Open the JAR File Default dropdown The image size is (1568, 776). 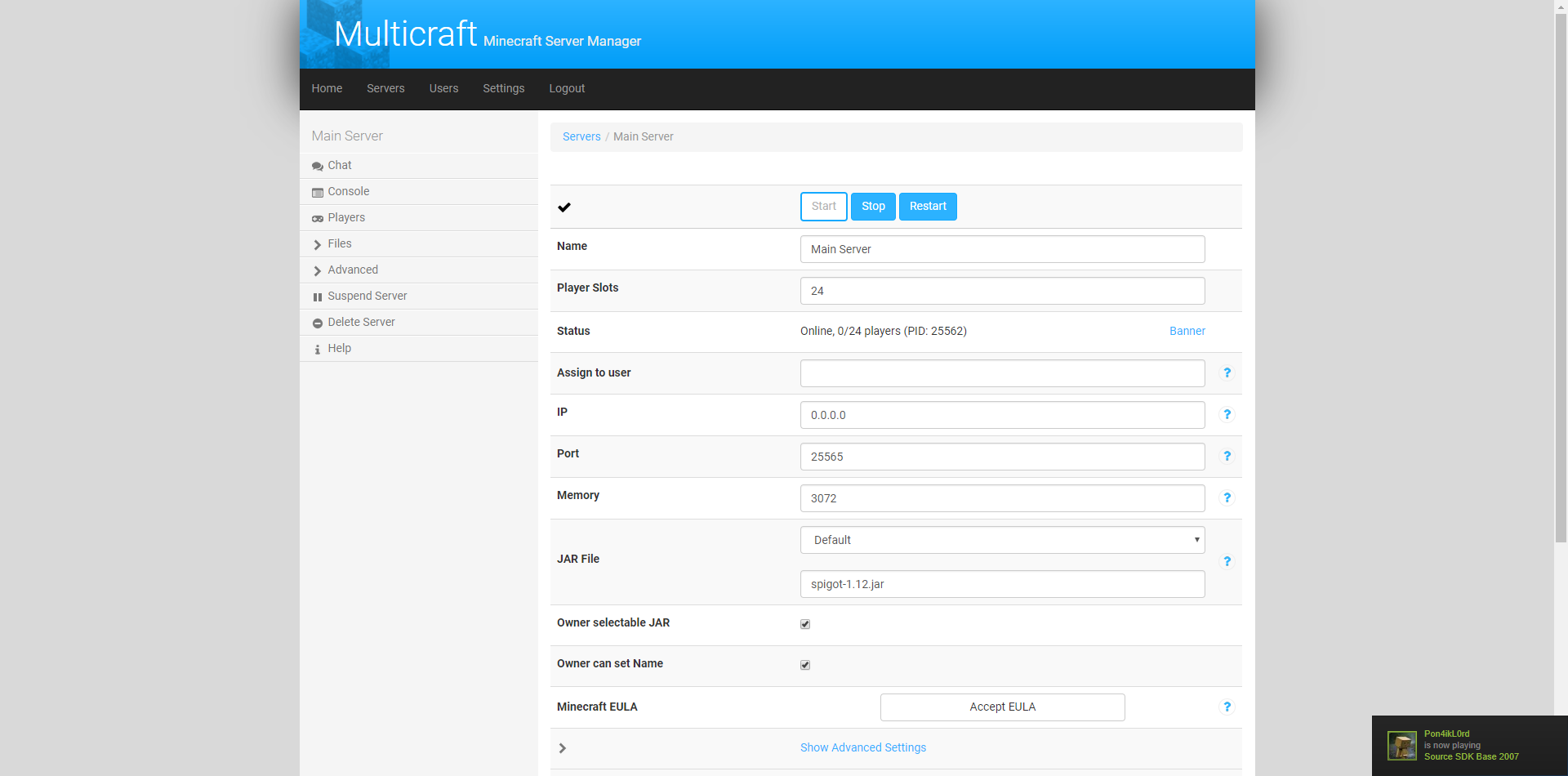[1002, 540]
